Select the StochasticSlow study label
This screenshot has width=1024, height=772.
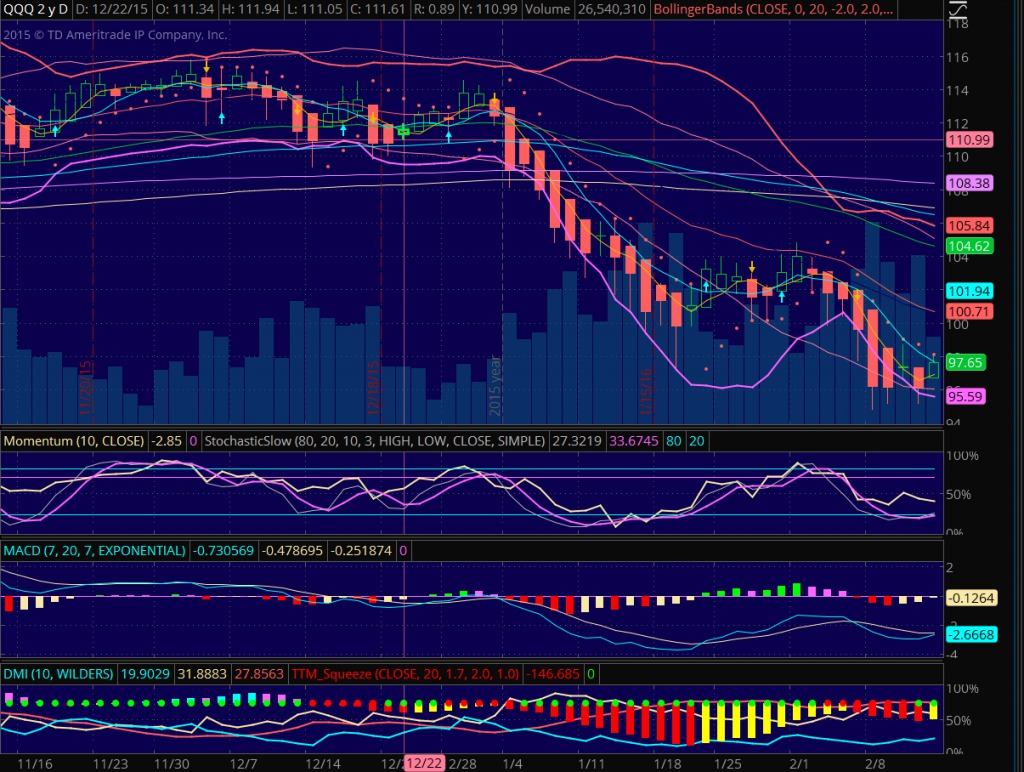375,440
